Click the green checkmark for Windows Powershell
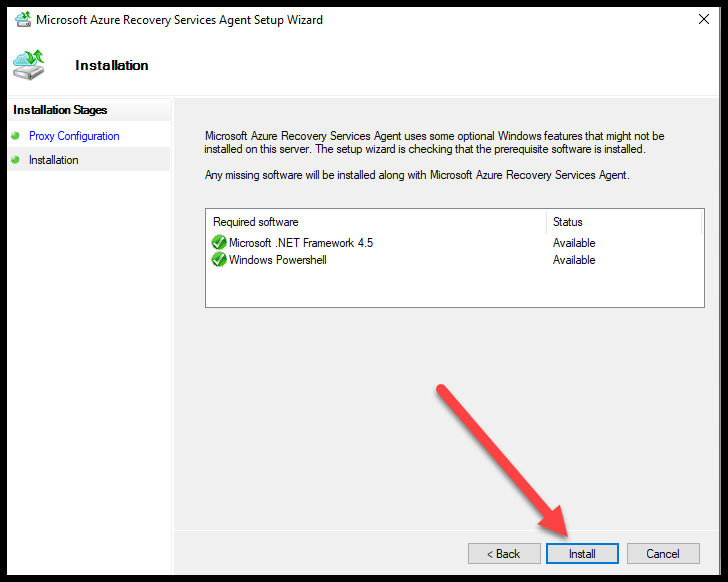 (219, 259)
